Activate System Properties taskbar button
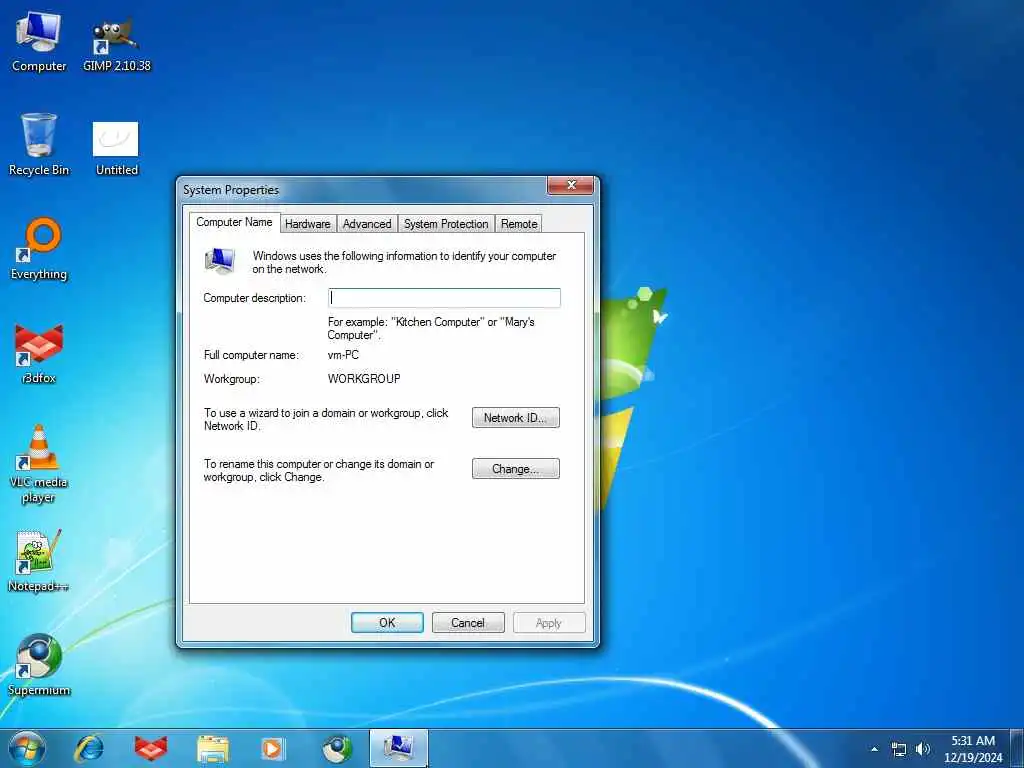The image size is (1024, 768). click(399, 748)
